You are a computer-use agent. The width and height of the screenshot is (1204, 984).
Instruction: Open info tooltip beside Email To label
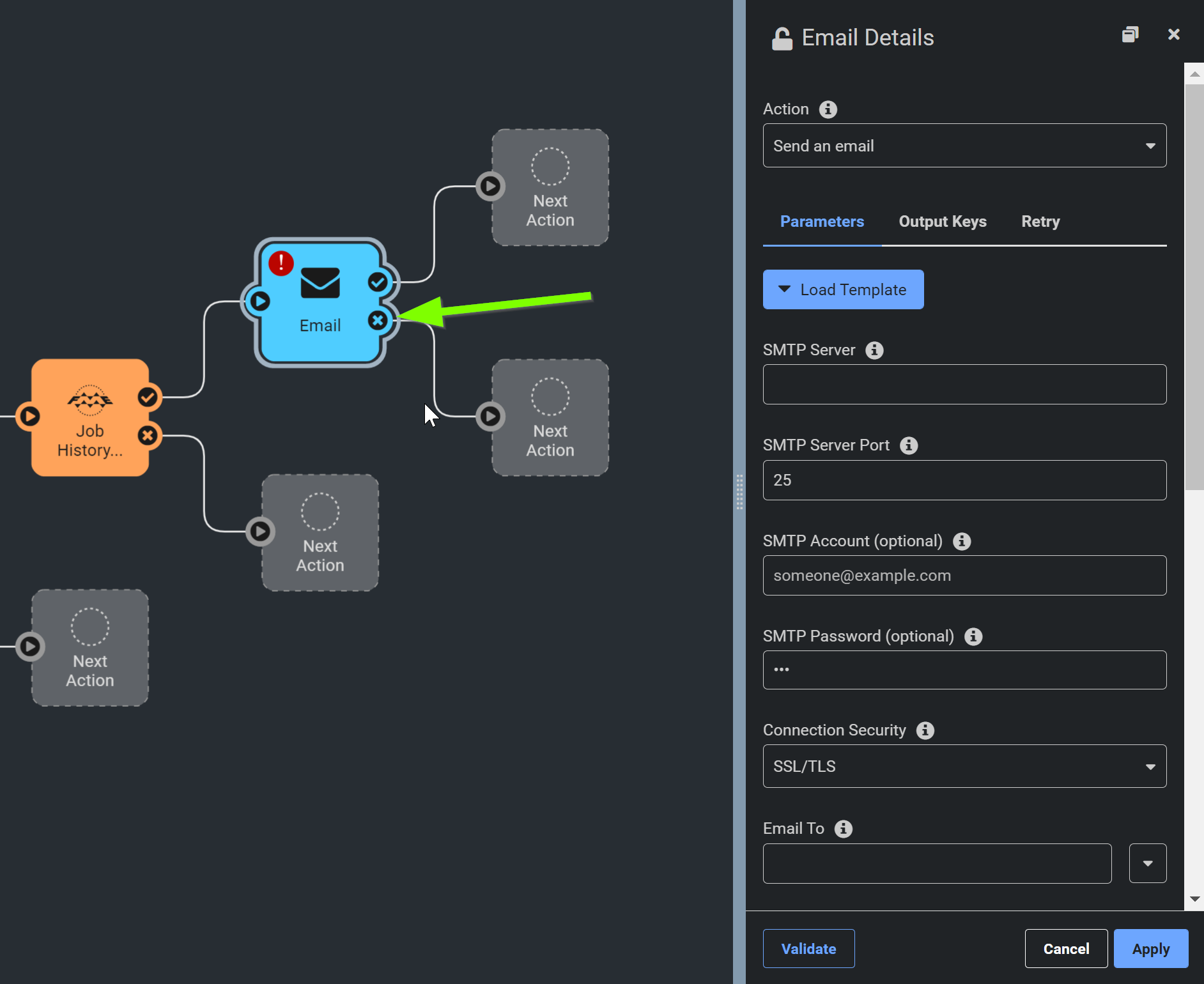844,829
